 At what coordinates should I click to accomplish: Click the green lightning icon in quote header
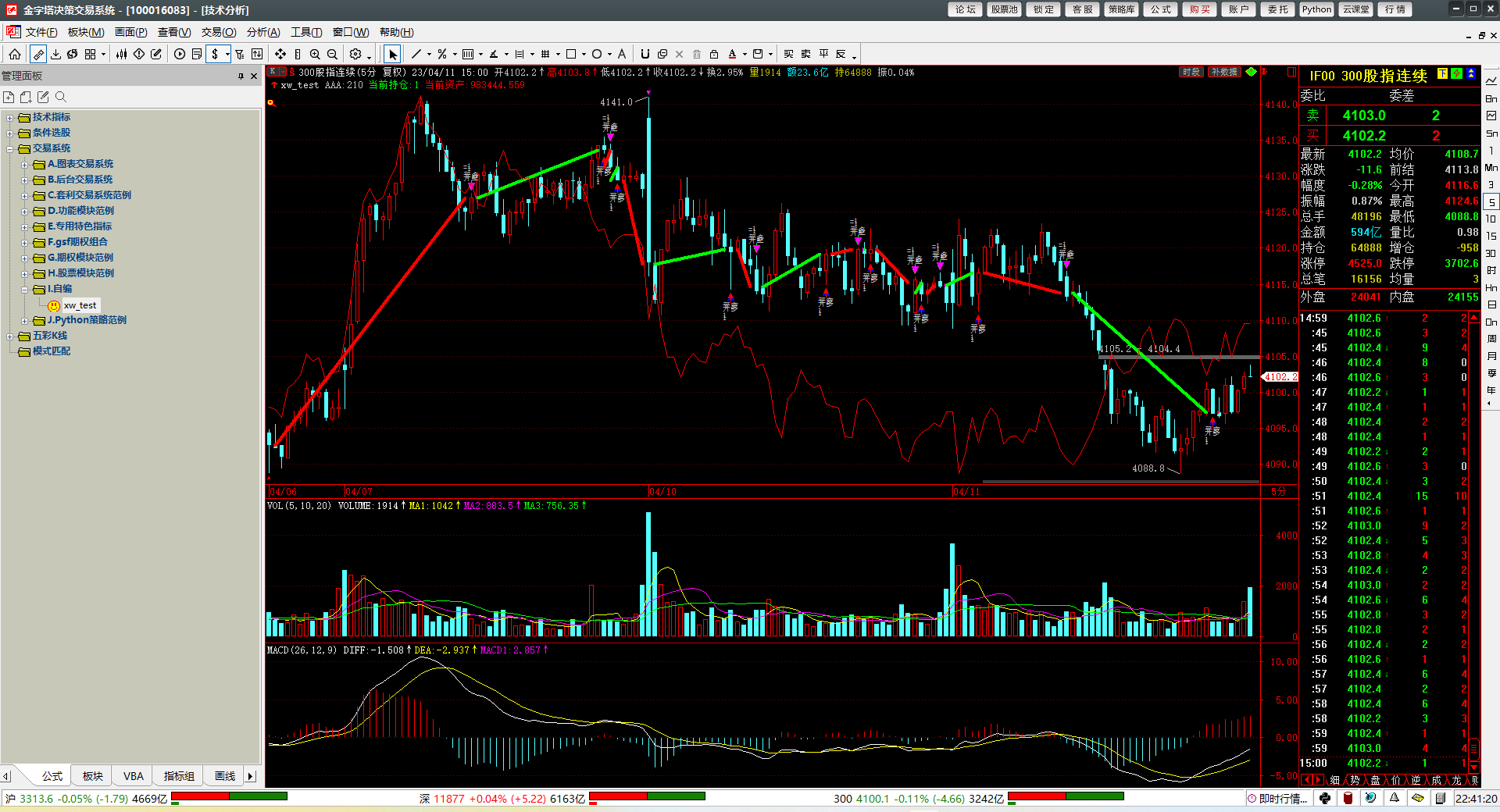pos(1457,73)
